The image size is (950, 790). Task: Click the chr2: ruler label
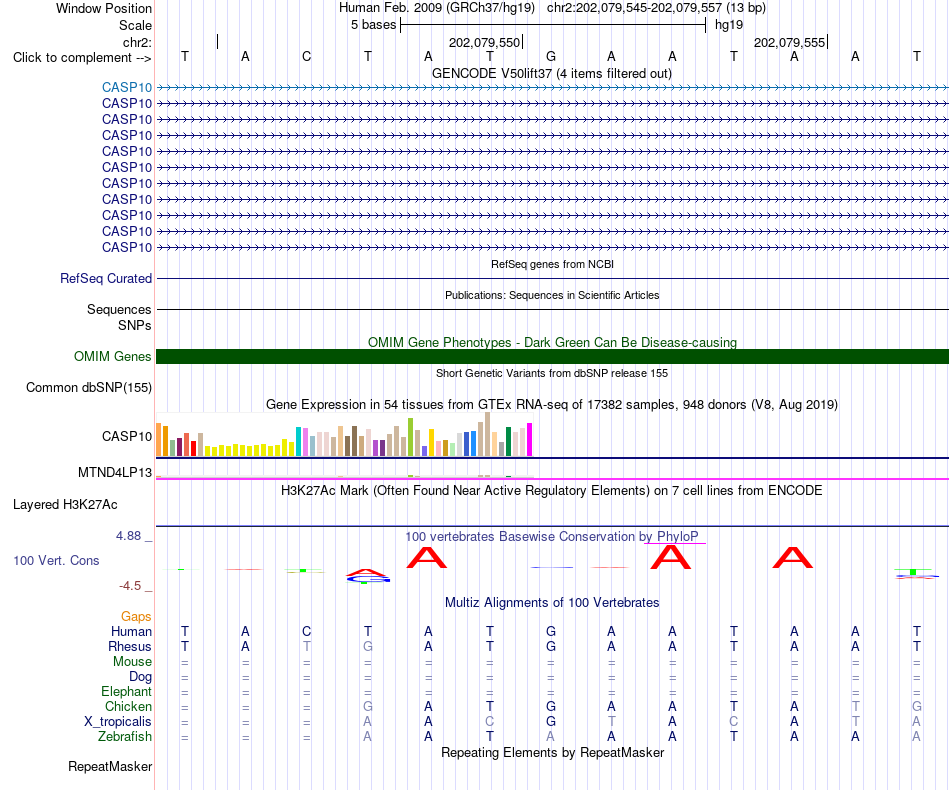point(138,42)
